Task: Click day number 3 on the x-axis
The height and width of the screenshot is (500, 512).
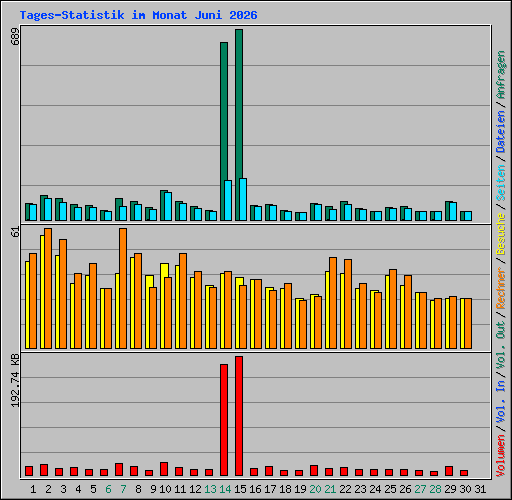Action: tap(63, 489)
